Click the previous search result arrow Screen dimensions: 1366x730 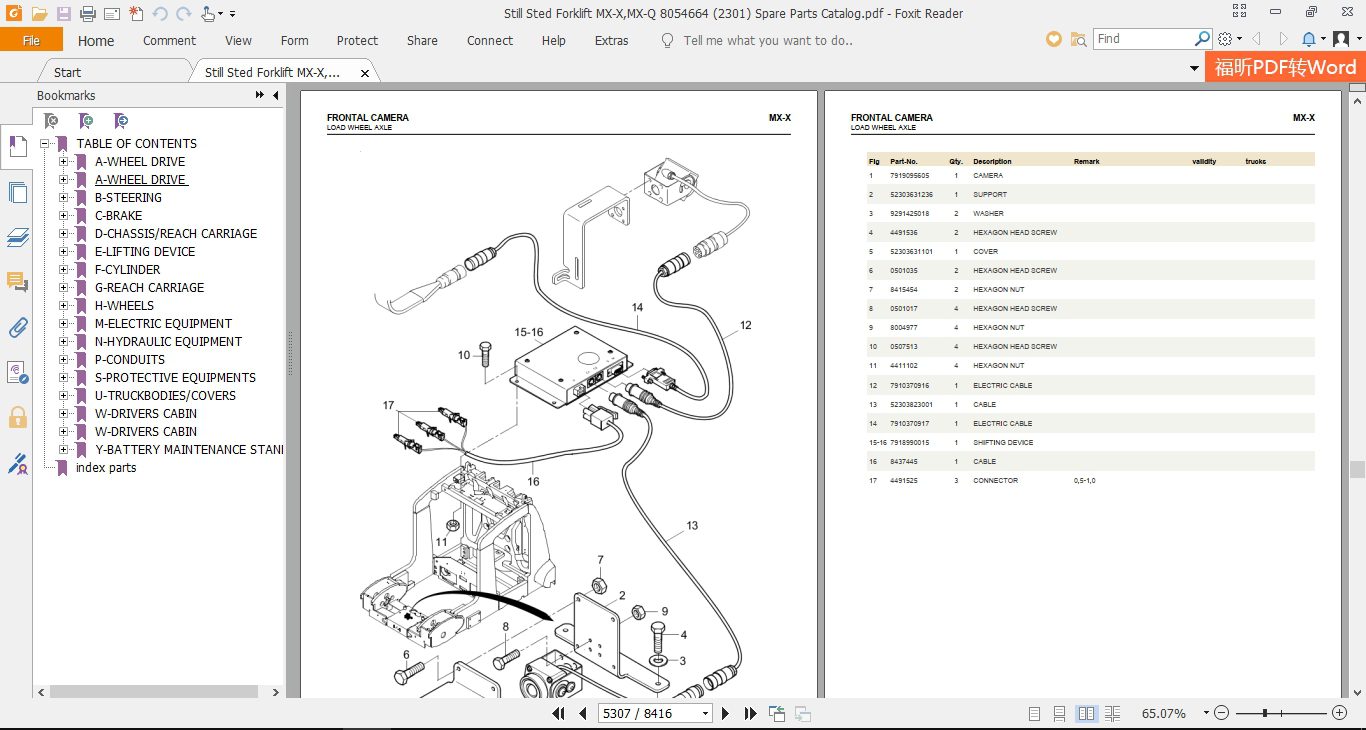pyautogui.click(x=1256, y=39)
